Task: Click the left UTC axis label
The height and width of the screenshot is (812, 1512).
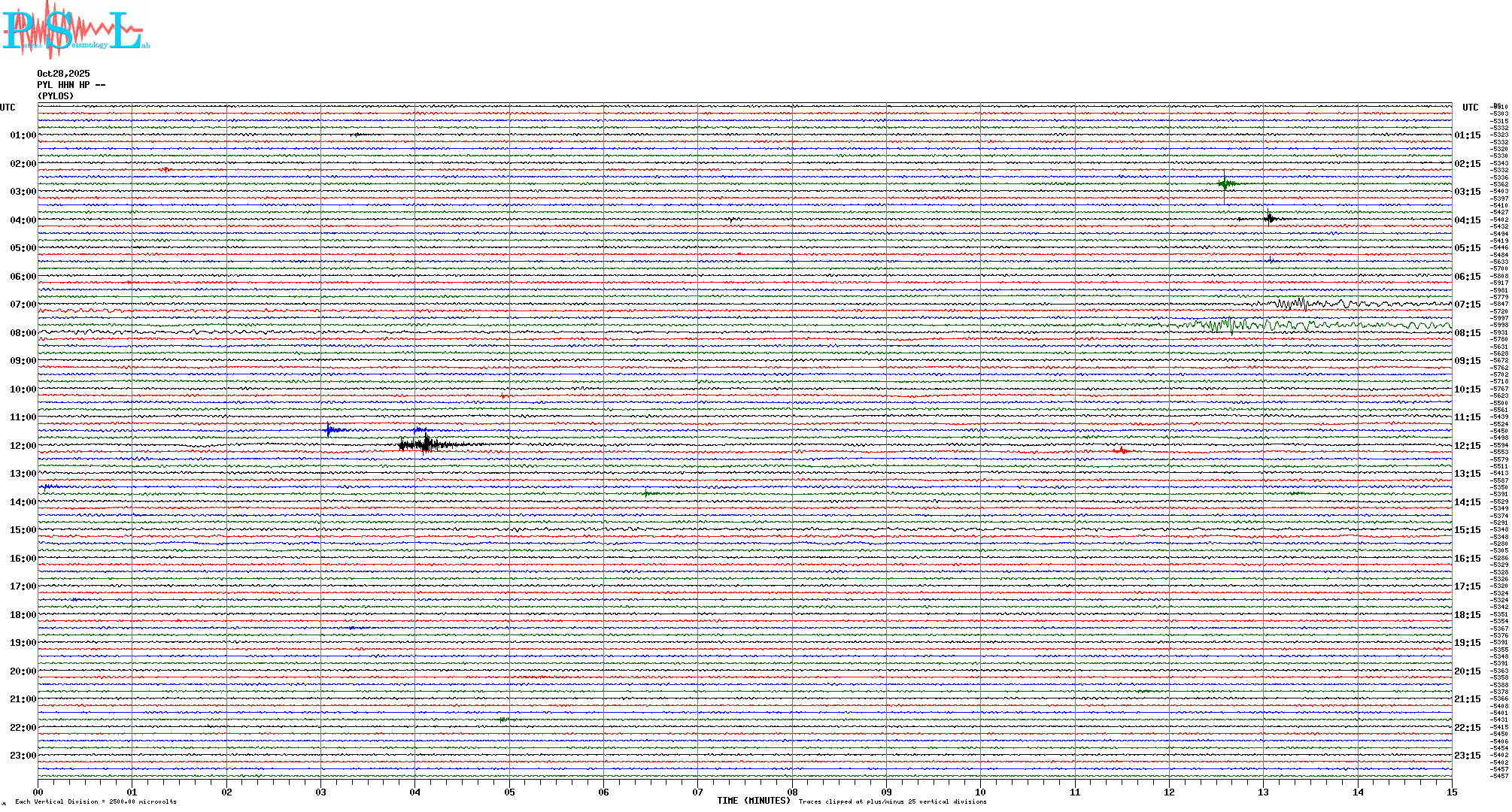Action: coord(8,108)
